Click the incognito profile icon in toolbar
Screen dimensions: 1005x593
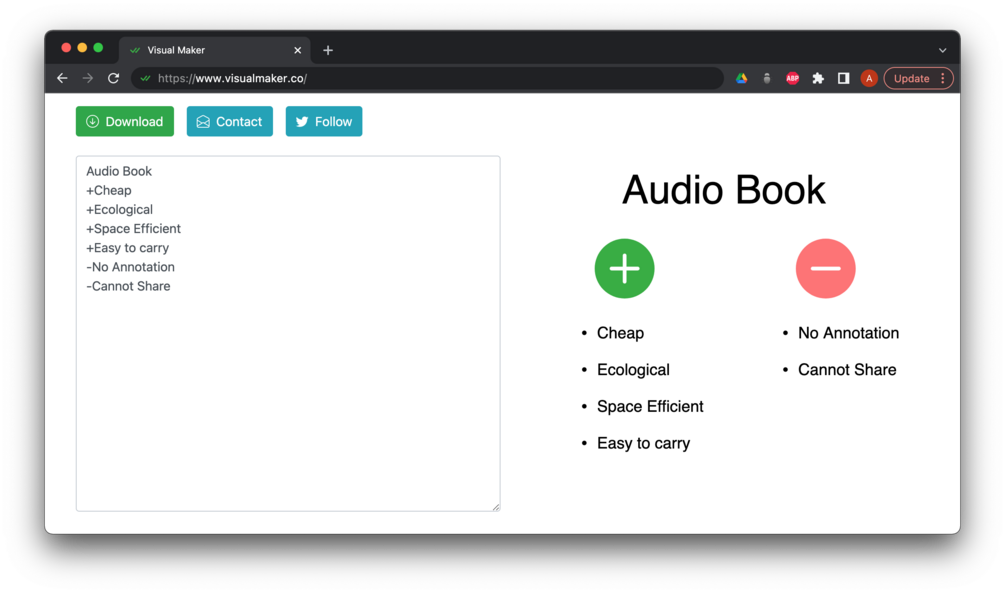click(766, 78)
